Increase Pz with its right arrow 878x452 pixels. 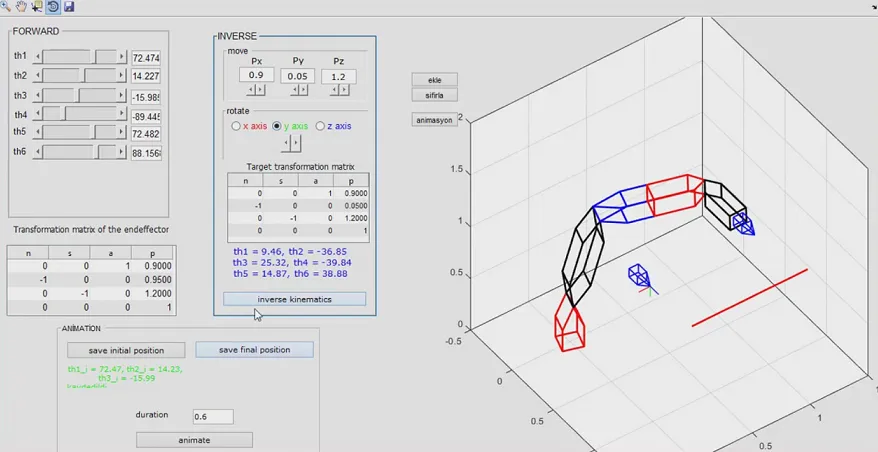[x=344, y=90]
